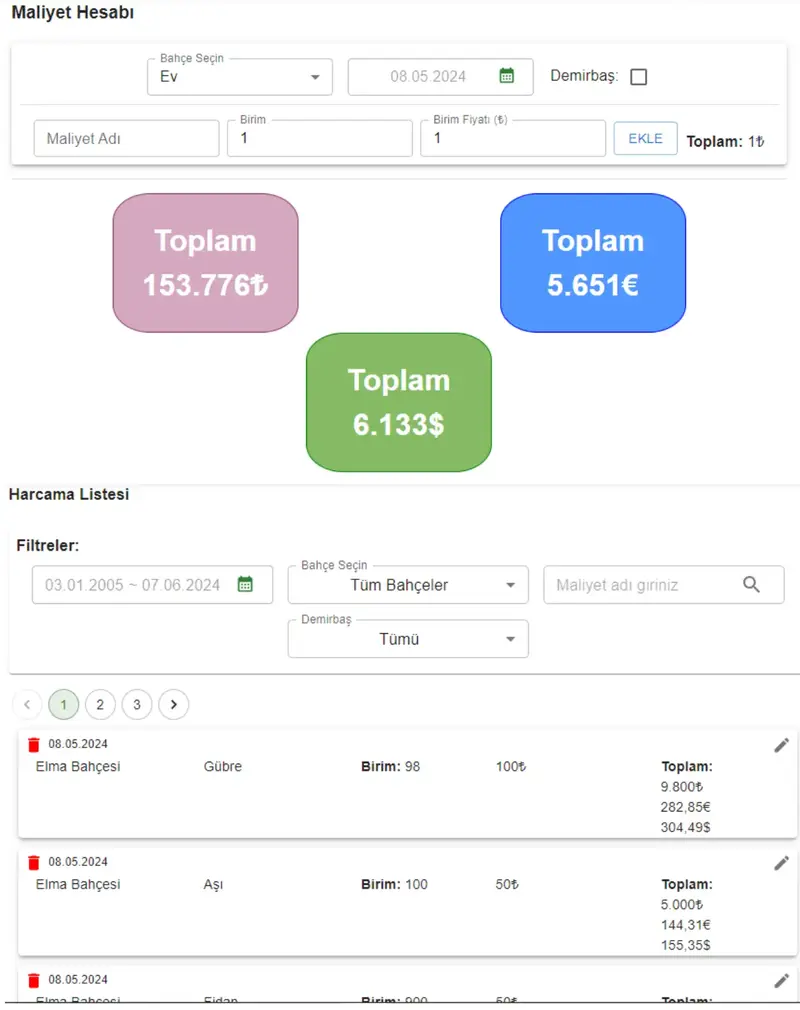Screen dimensions: 800x1010
Task: Go to next page with right arrow
Action: [173, 704]
